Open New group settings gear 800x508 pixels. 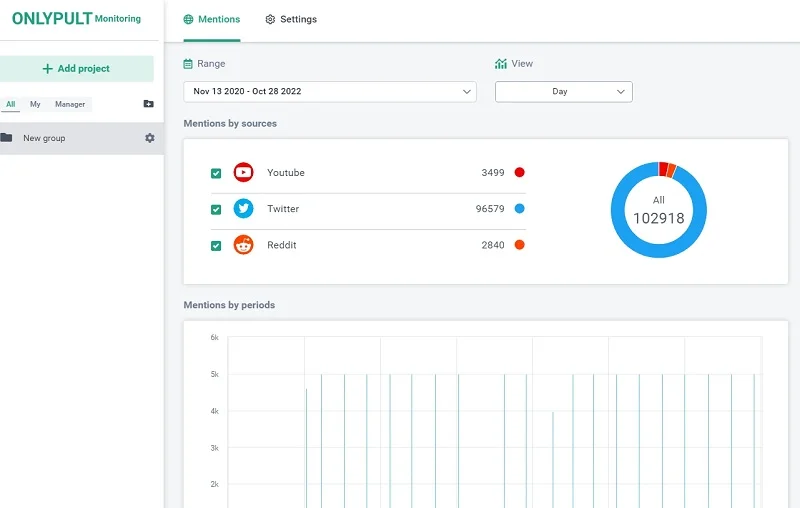pos(150,138)
